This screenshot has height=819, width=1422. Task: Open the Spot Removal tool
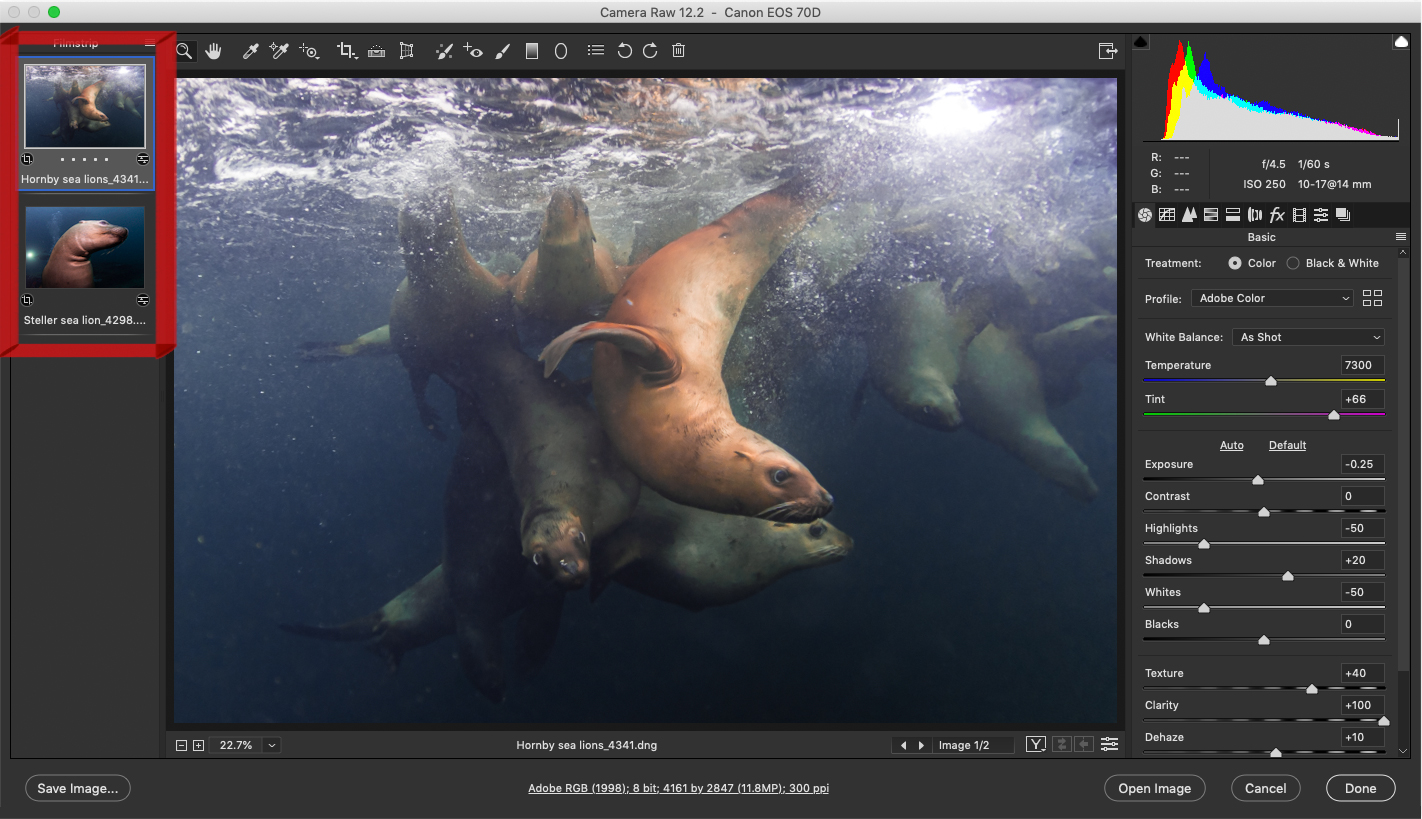tap(444, 50)
